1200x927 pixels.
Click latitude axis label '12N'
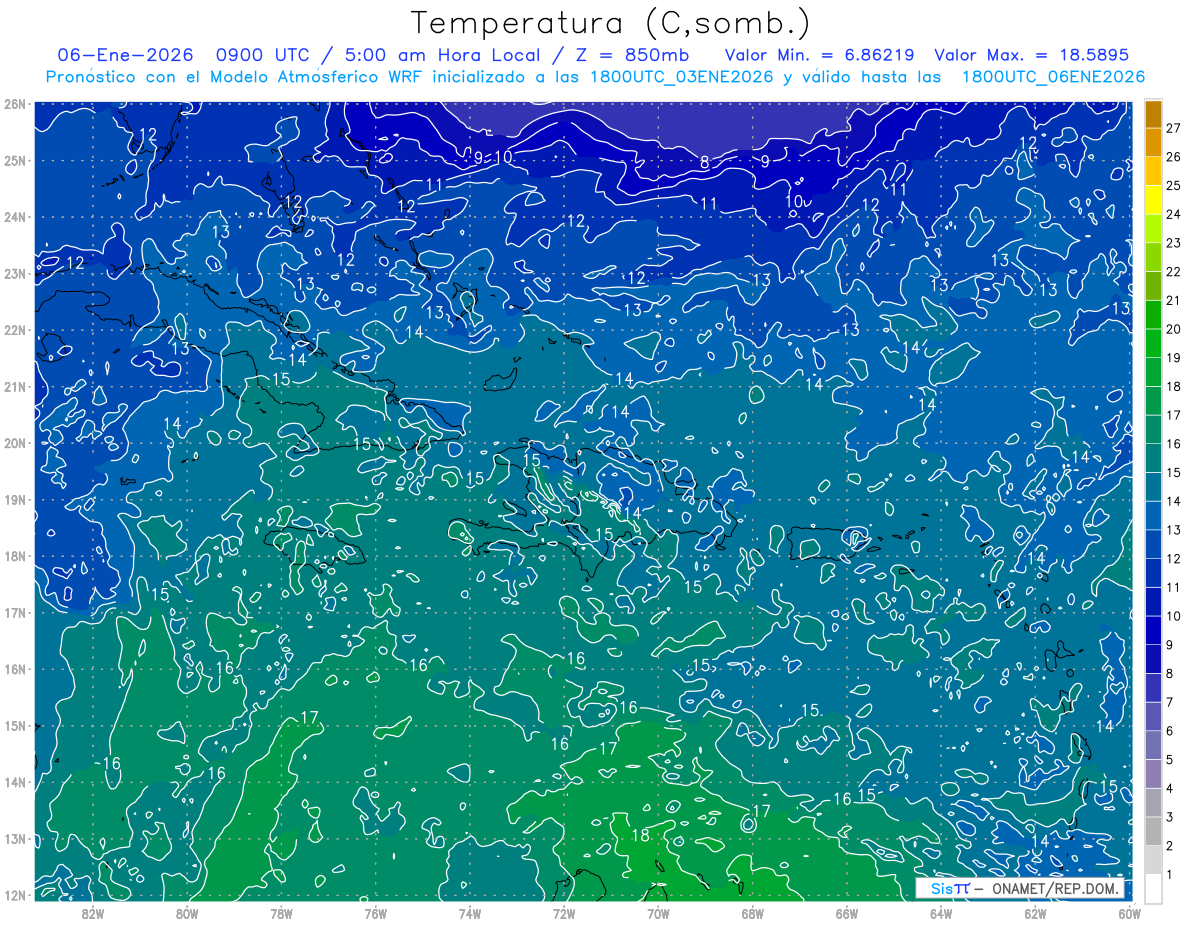tap(15, 895)
